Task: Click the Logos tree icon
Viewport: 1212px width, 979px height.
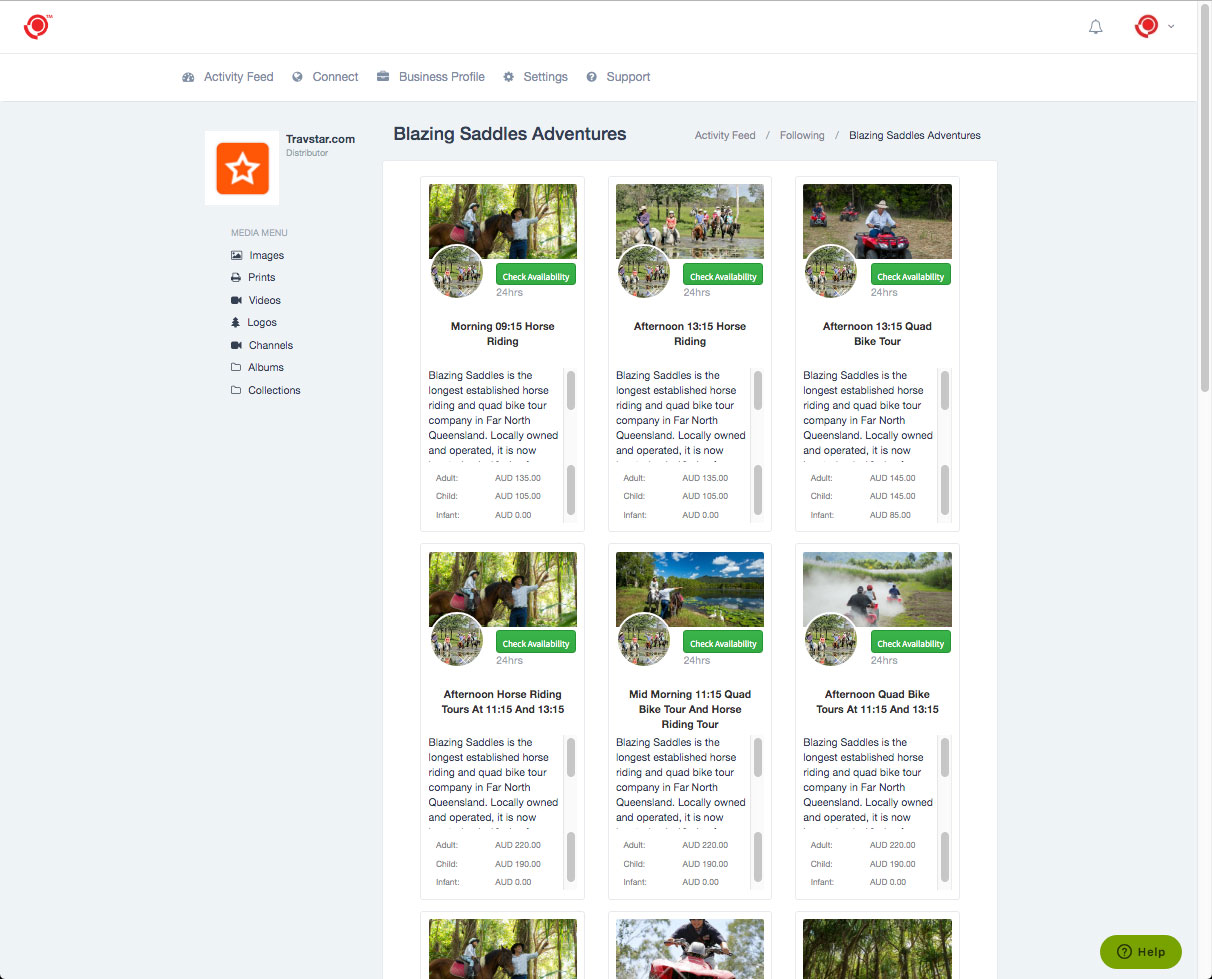Action: [x=237, y=323]
